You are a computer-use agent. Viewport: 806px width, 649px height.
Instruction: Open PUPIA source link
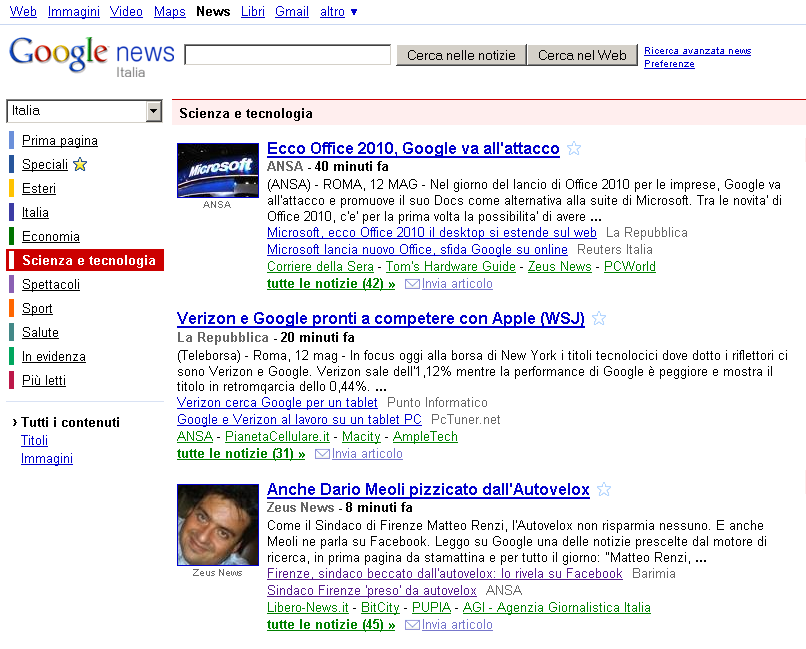pos(431,608)
